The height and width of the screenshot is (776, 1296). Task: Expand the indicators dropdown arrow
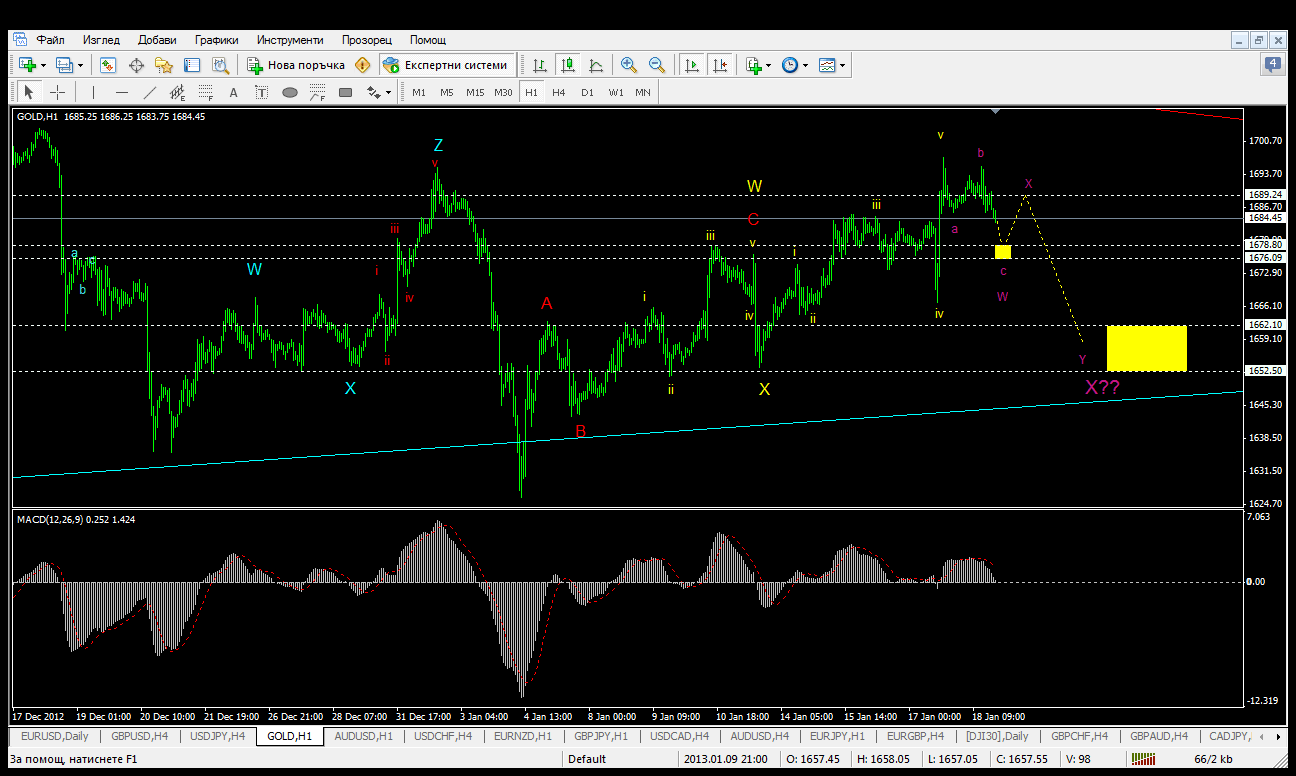pos(769,65)
